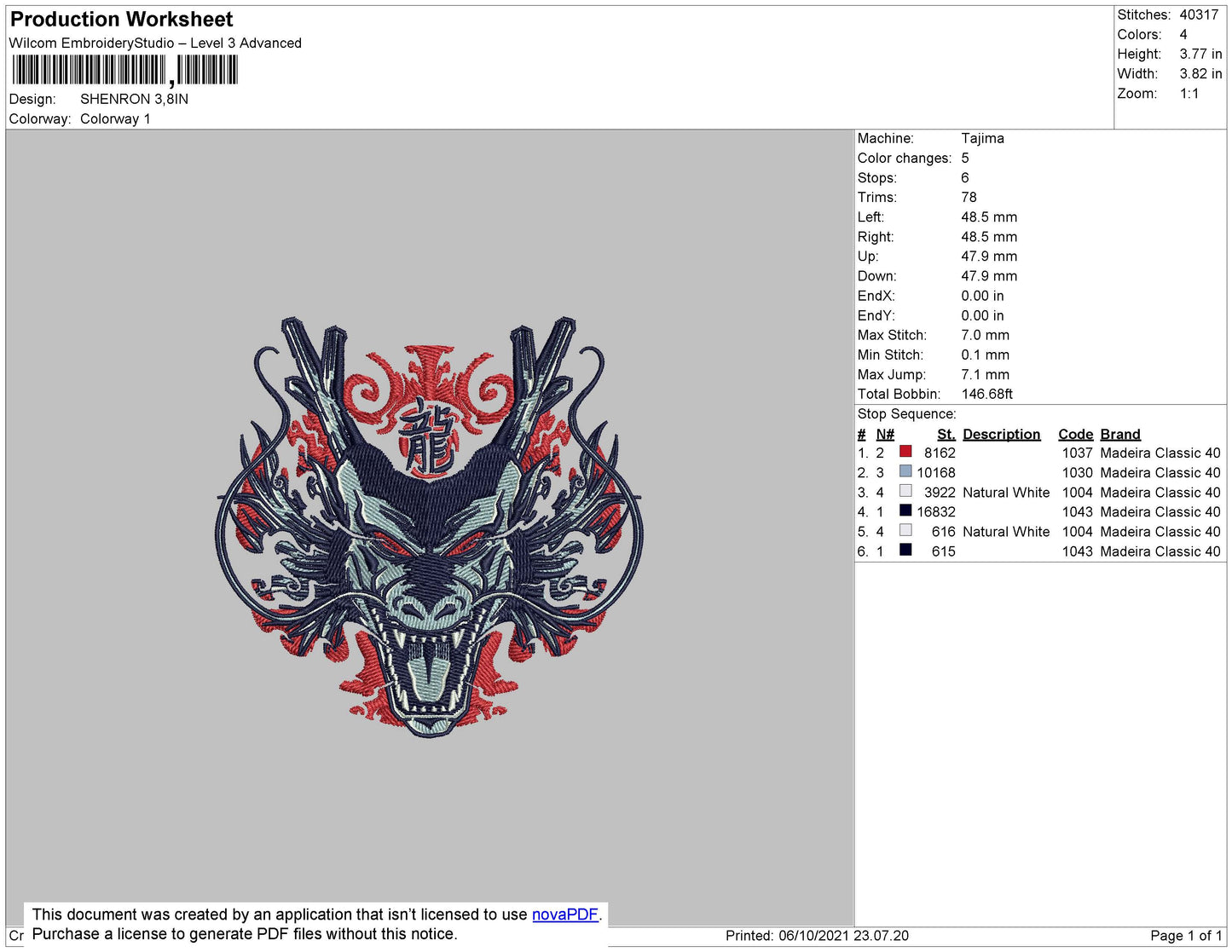
Task: Click 'Natural White' in the 3922 row
Action: (x=1006, y=493)
